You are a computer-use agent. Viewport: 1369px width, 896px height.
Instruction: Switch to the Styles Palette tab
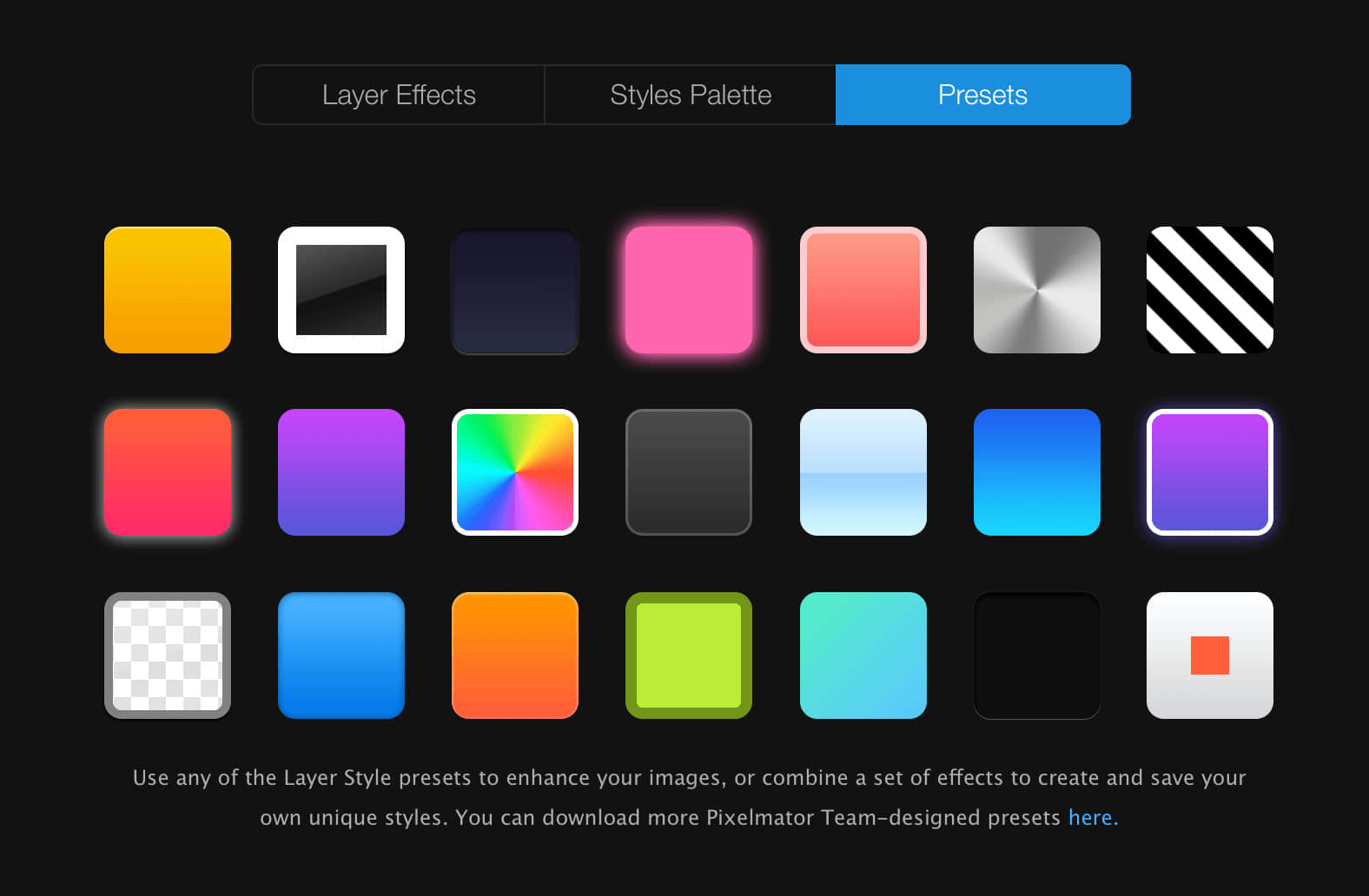[x=691, y=95]
